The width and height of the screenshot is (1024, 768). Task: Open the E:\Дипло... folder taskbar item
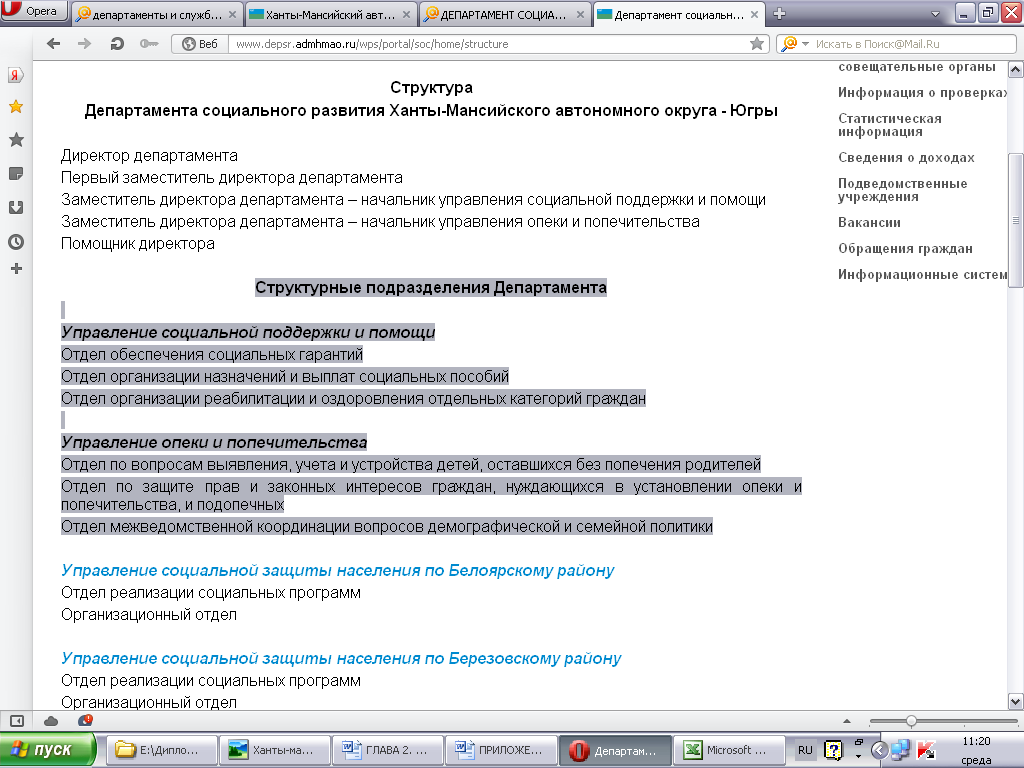[x=162, y=750]
